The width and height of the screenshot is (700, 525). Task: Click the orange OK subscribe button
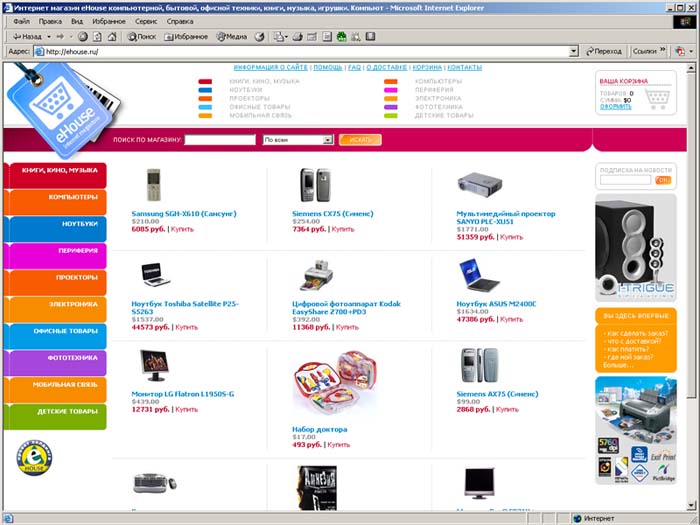[663, 180]
